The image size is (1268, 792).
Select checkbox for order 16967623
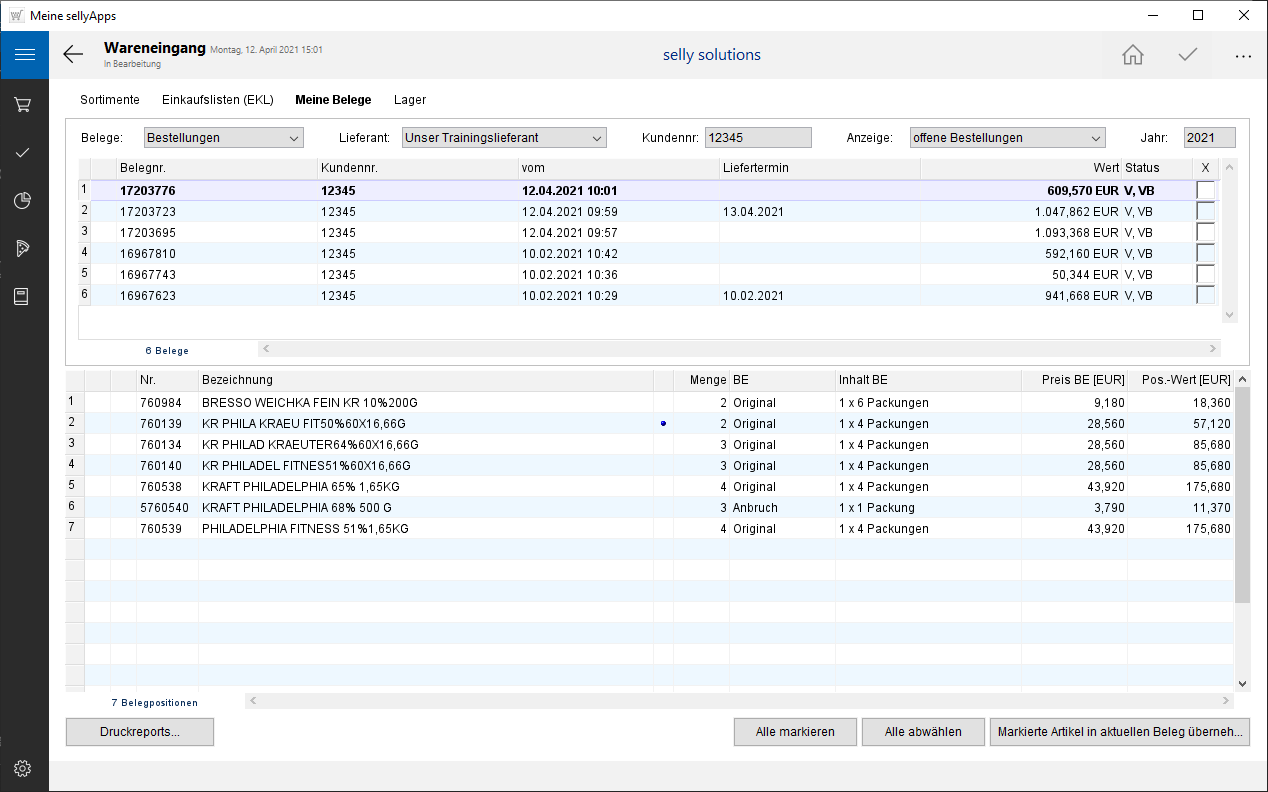click(x=1206, y=296)
